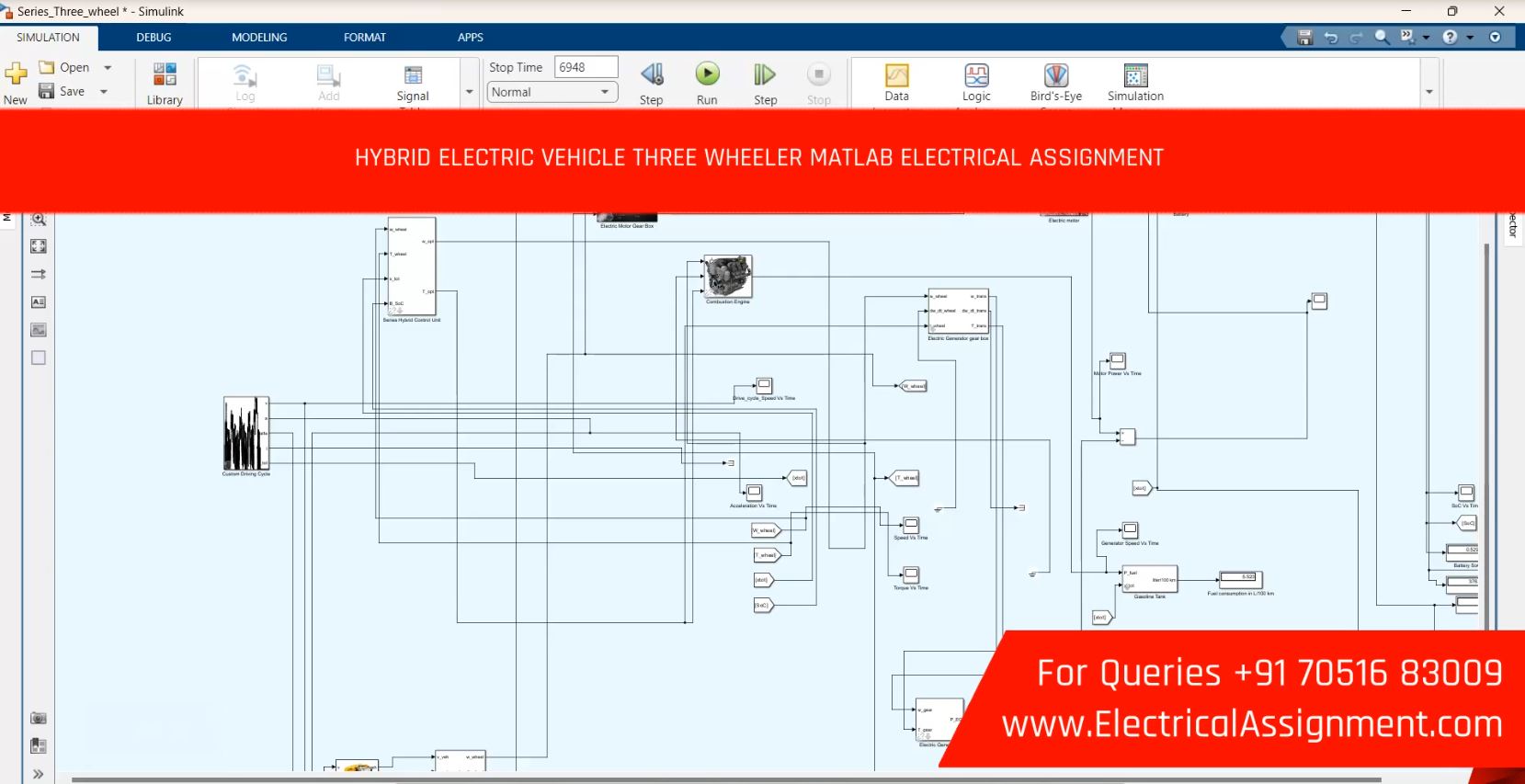The image size is (1525, 784).
Task: Switch to the APPS tab
Action: pyautogui.click(x=471, y=37)
